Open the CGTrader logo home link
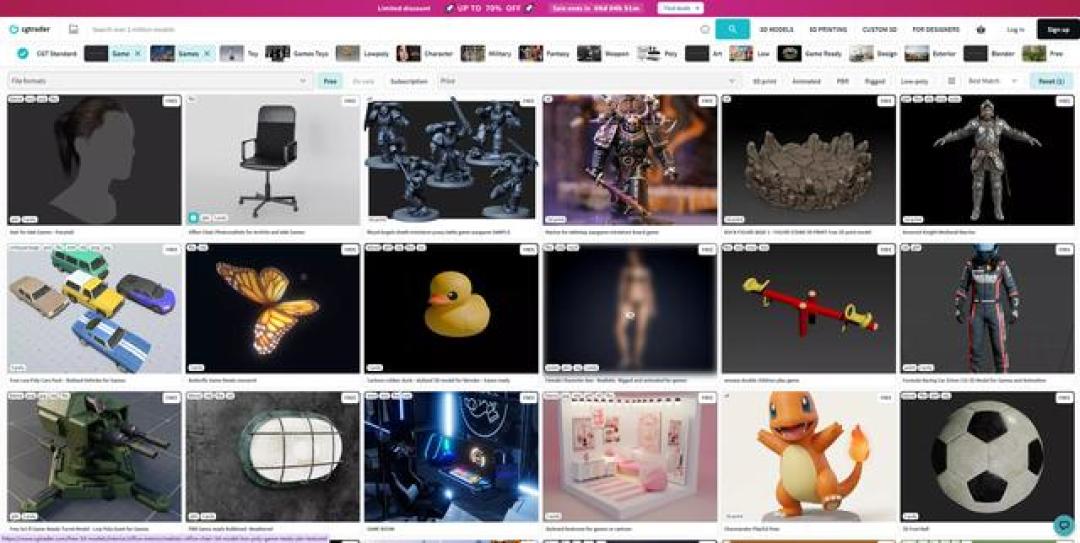 click(30, 30)
